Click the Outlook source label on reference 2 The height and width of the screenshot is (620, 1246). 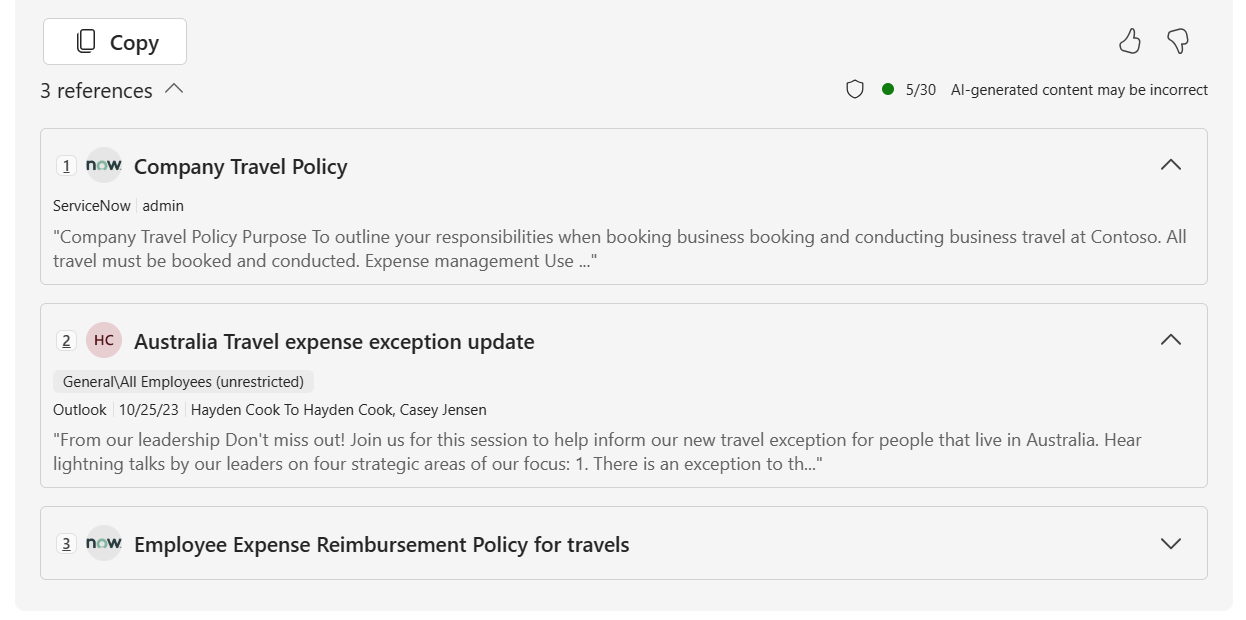pyautogui.click(x=79, y=409)
